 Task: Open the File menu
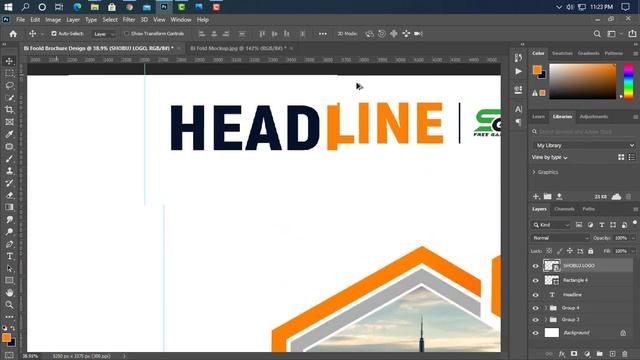click(x=20, y=20)
